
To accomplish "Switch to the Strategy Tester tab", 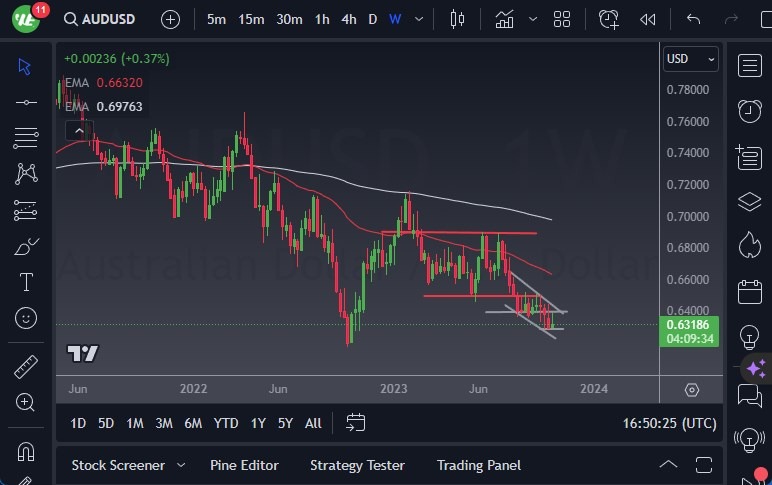I will click(x=357, y=465).
